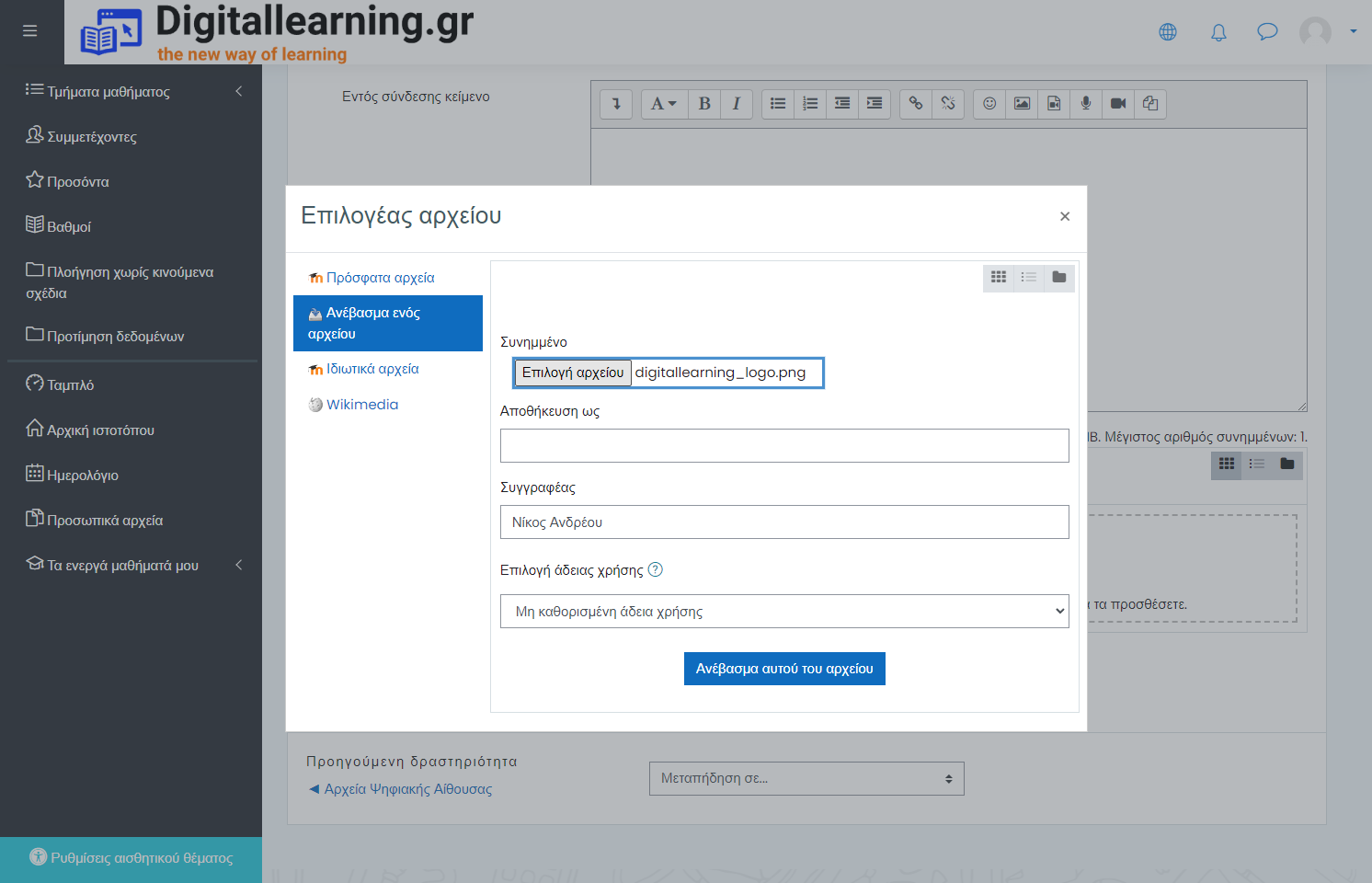Image resolution: width=1372 pixels, height=883 pixels.
Task: Select 'Πρόσφατα αρχεία' repository
Action: tap(388, 278)
